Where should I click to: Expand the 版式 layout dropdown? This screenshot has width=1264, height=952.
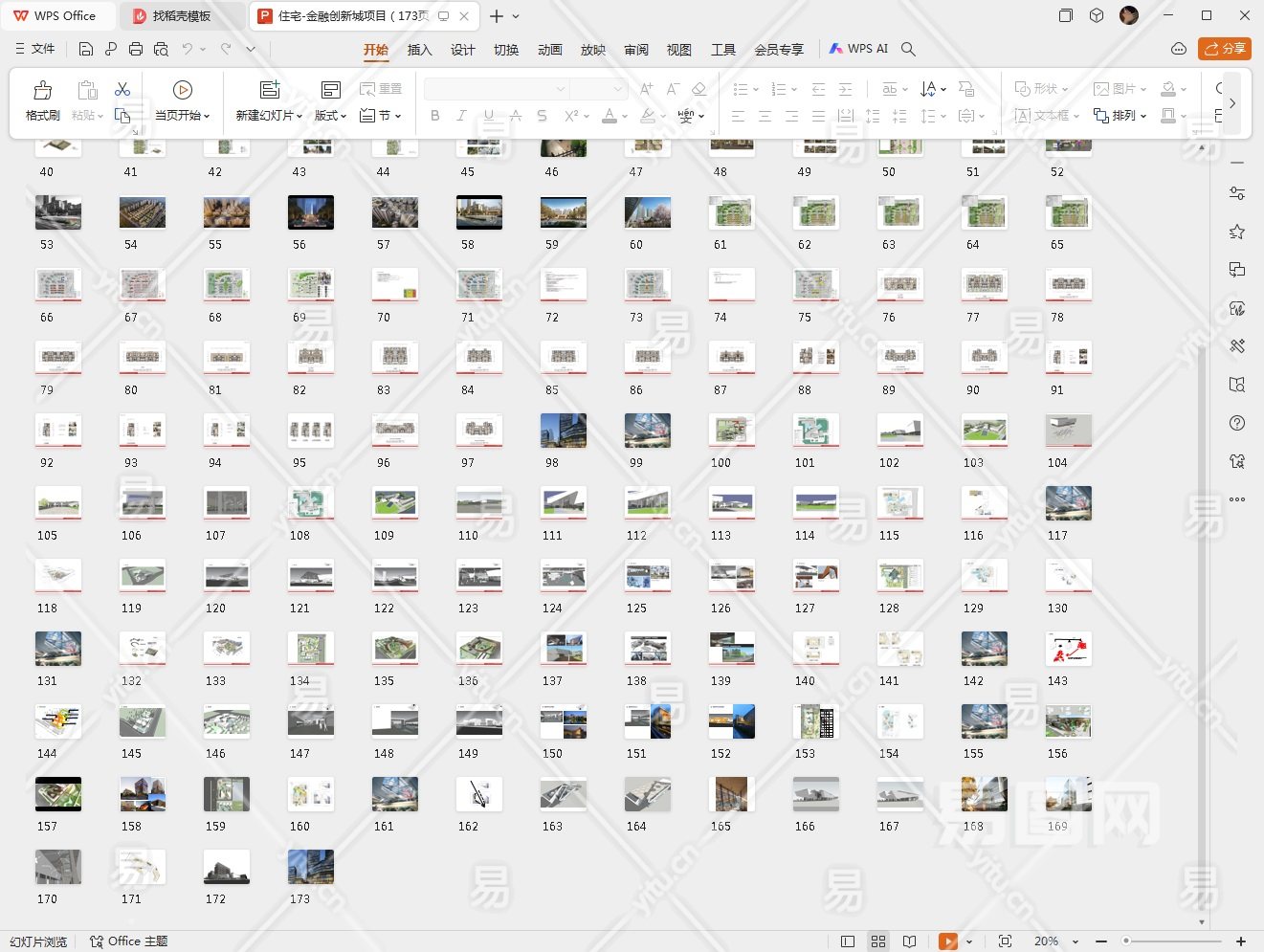pos(331,115)
